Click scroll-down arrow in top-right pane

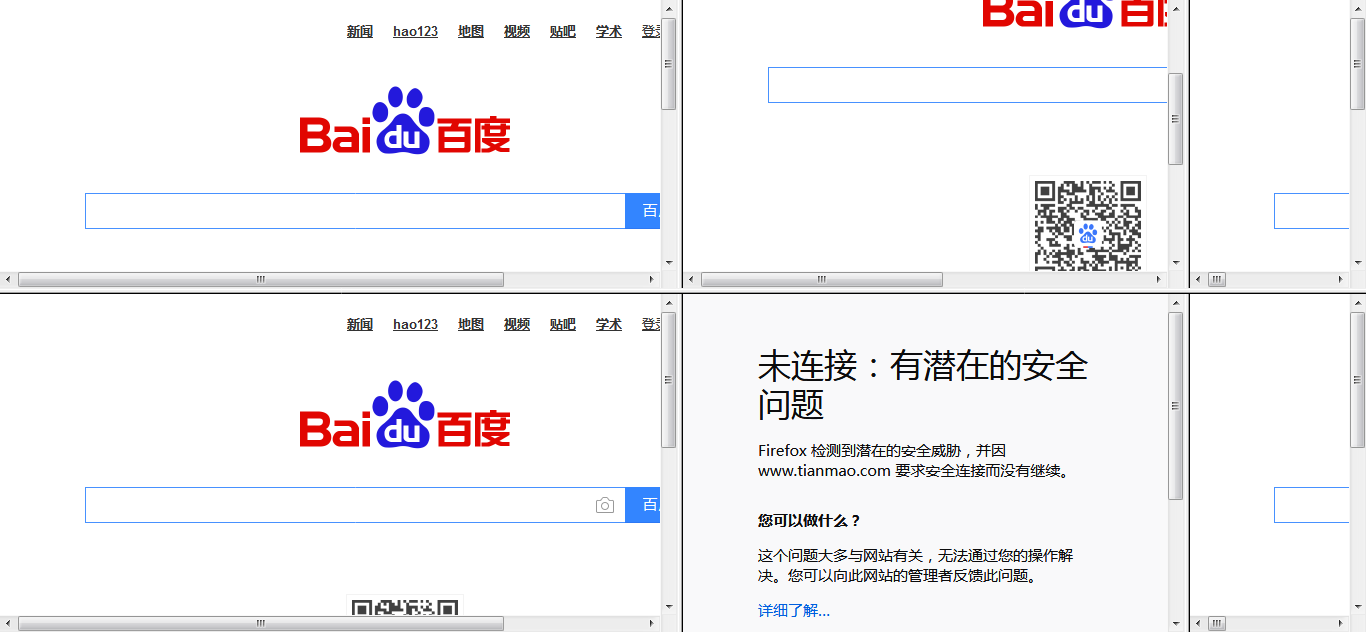[1358, 263]
